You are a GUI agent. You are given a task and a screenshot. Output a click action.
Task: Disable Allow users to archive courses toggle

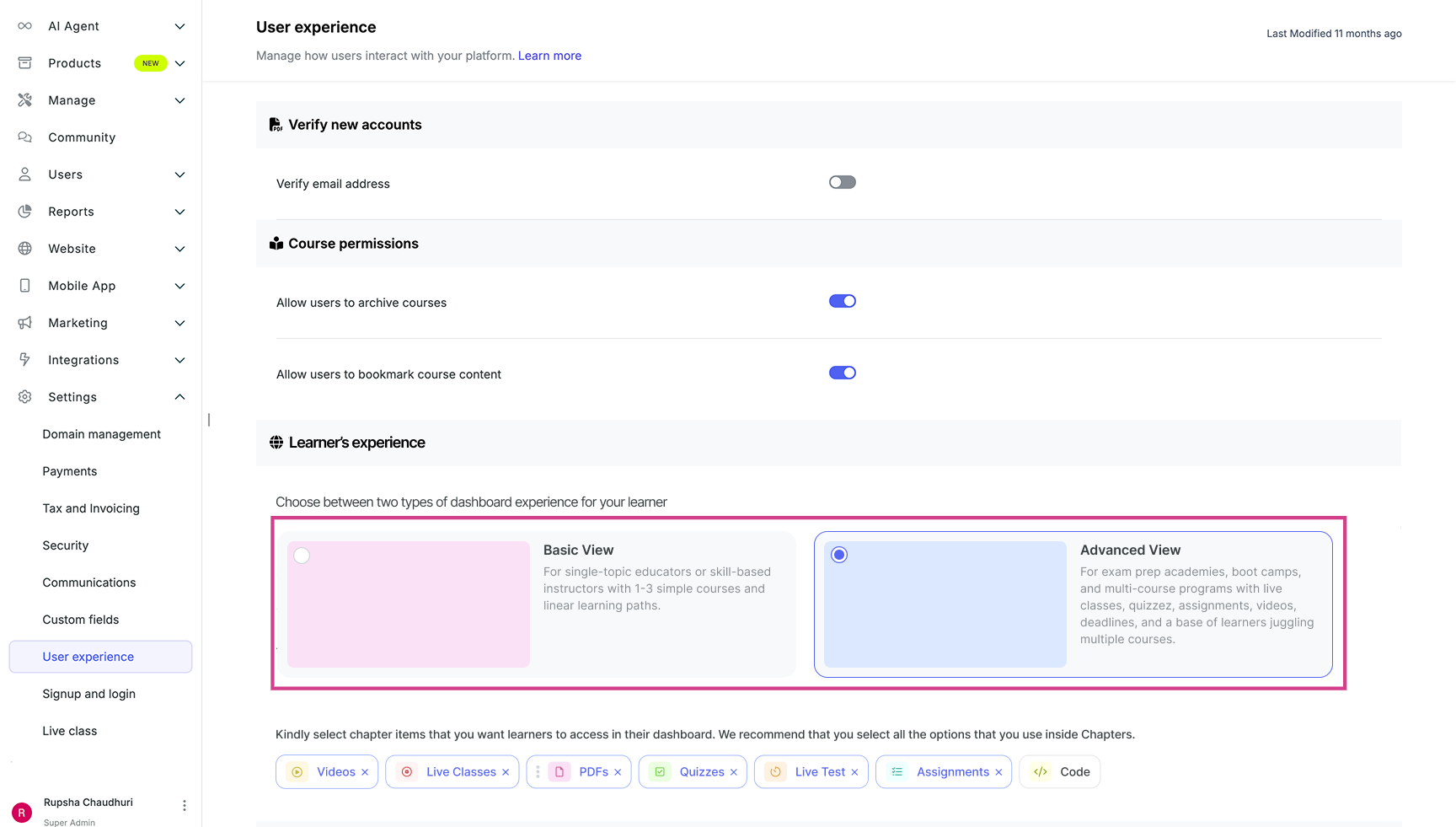pyautogui.click(x=842, y=302)
